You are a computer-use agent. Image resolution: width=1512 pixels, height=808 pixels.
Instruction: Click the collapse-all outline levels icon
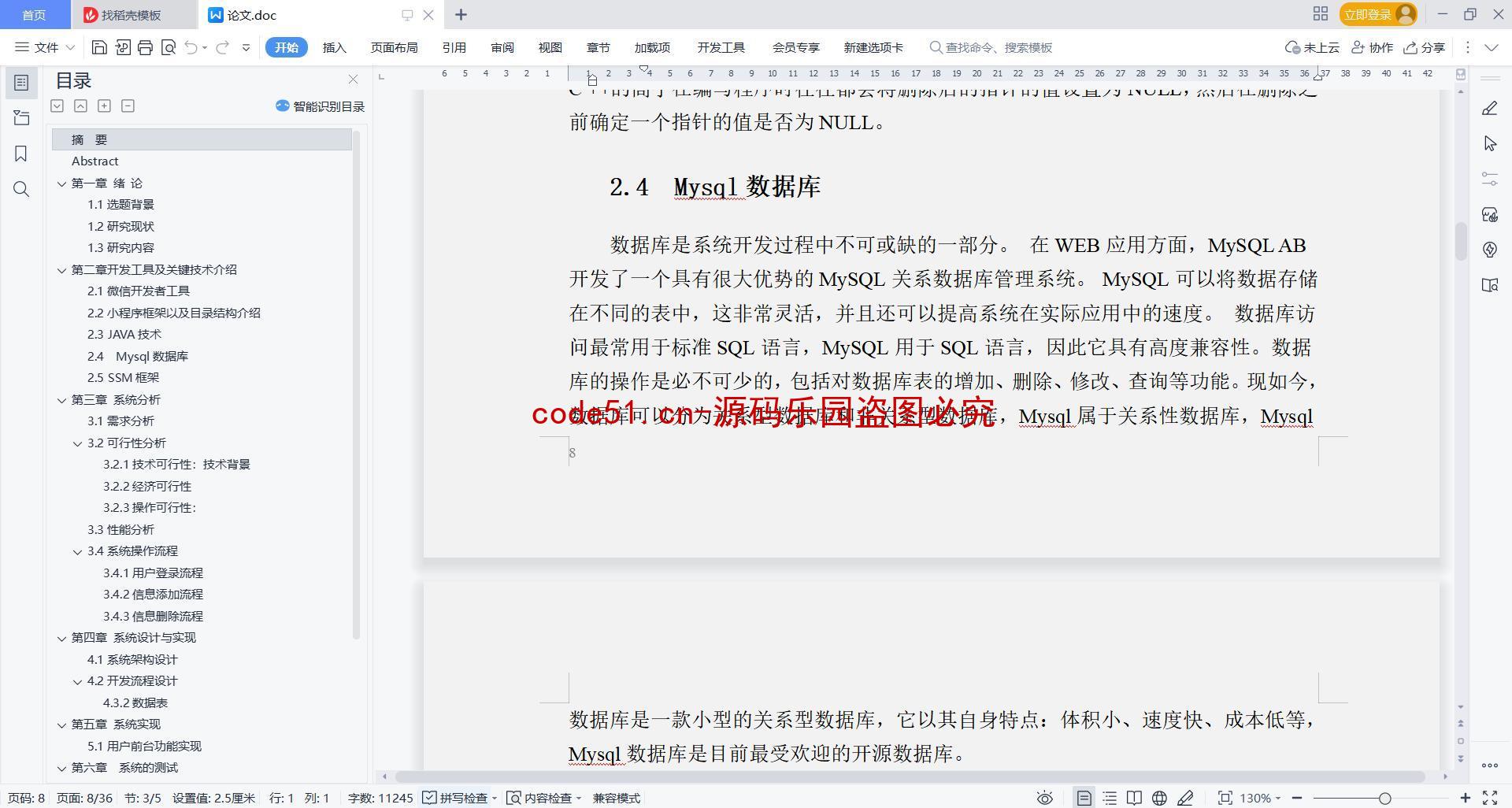click(x=80, y=106)
